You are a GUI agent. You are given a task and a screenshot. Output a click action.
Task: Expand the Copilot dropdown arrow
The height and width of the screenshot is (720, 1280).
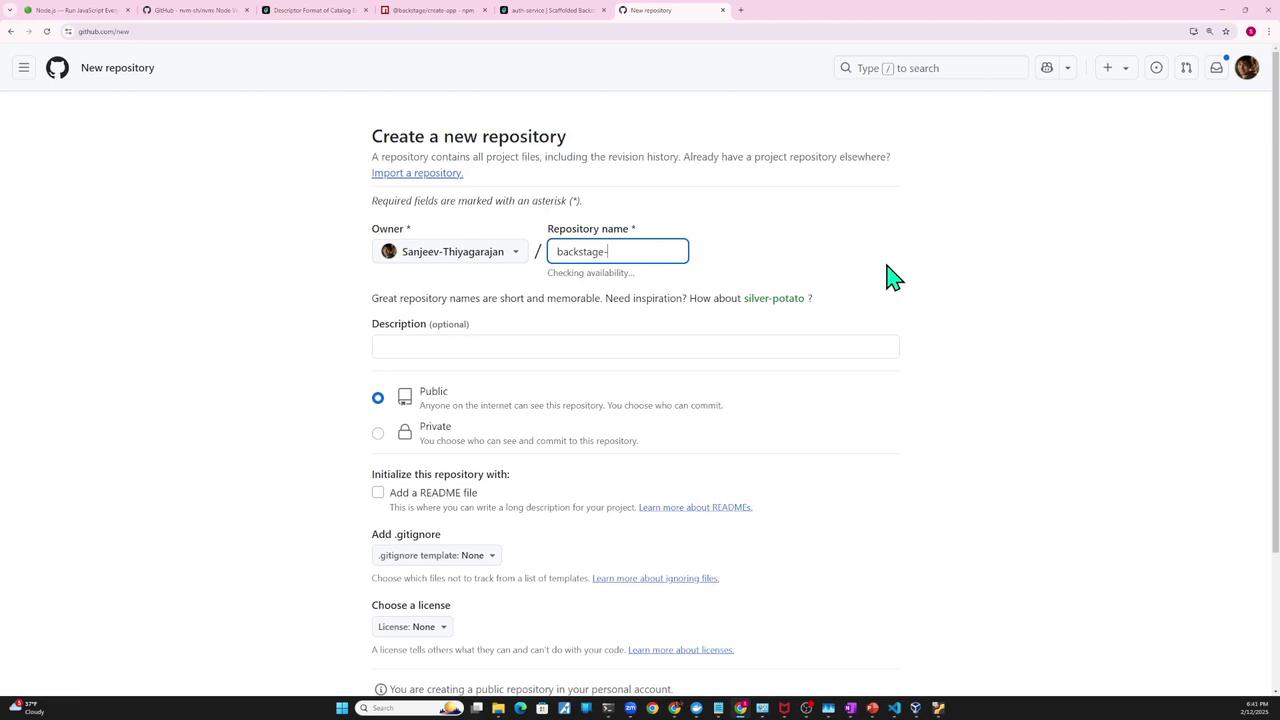(1068, 68)
